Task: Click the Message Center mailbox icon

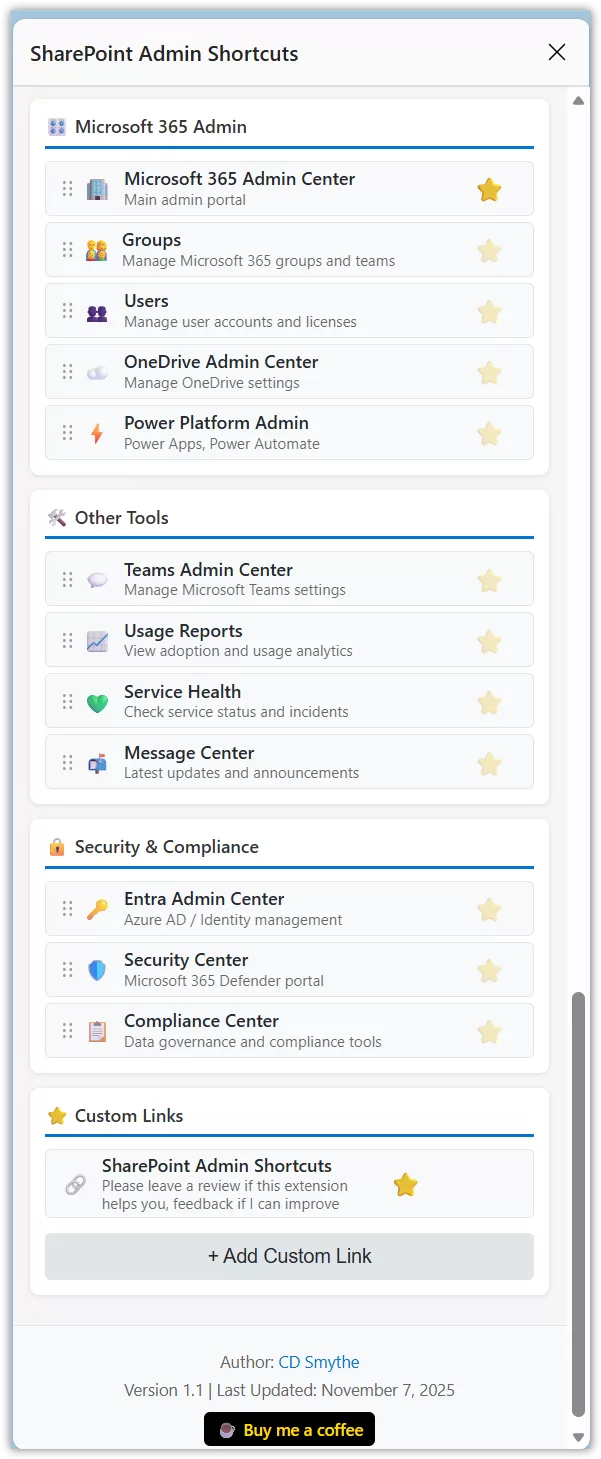Action: point(96,762)
